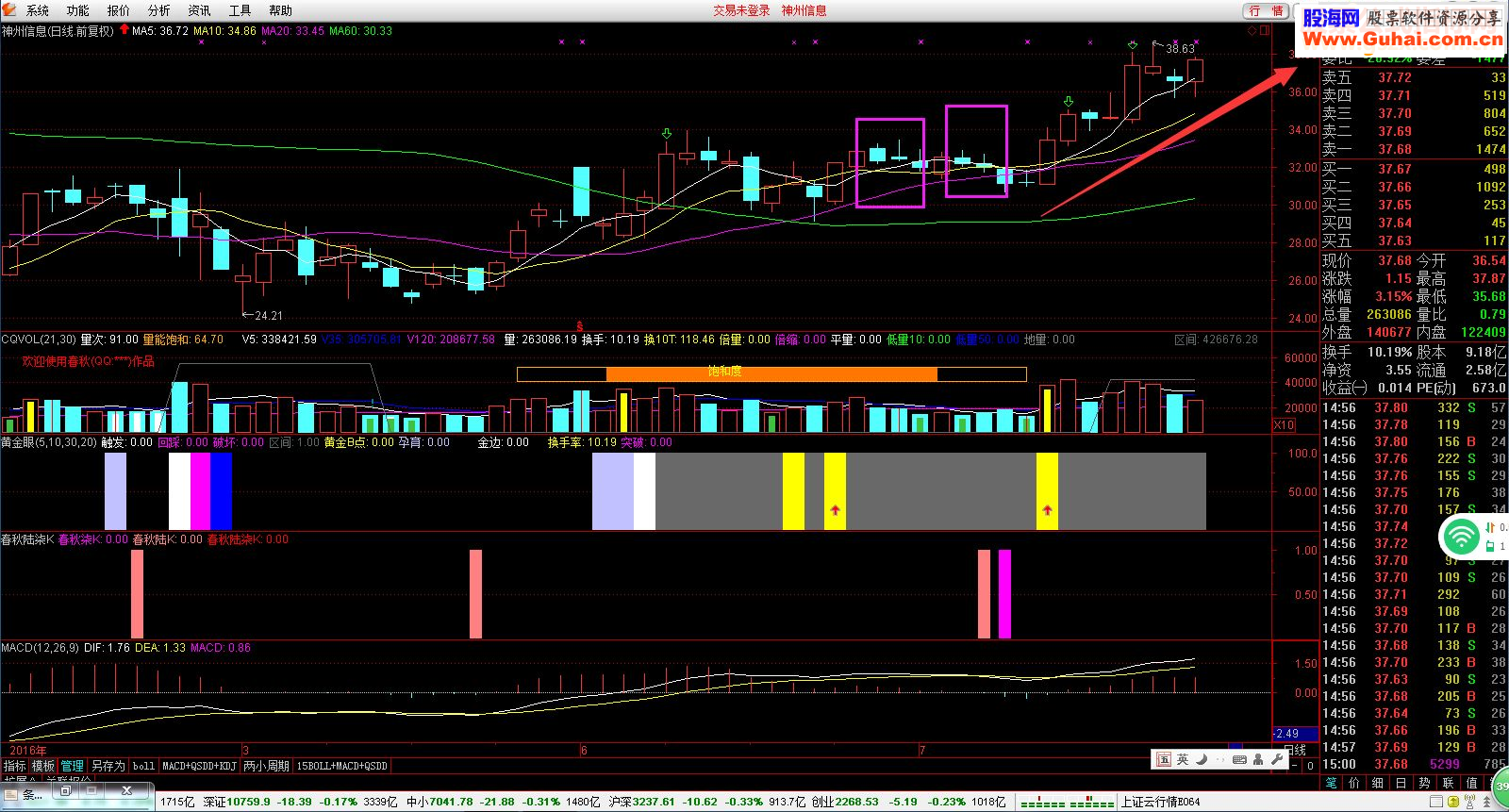Toggle the punctuation mode icon on IME bar
This screenshot has width=1509, height=812.
(1220, 759)
